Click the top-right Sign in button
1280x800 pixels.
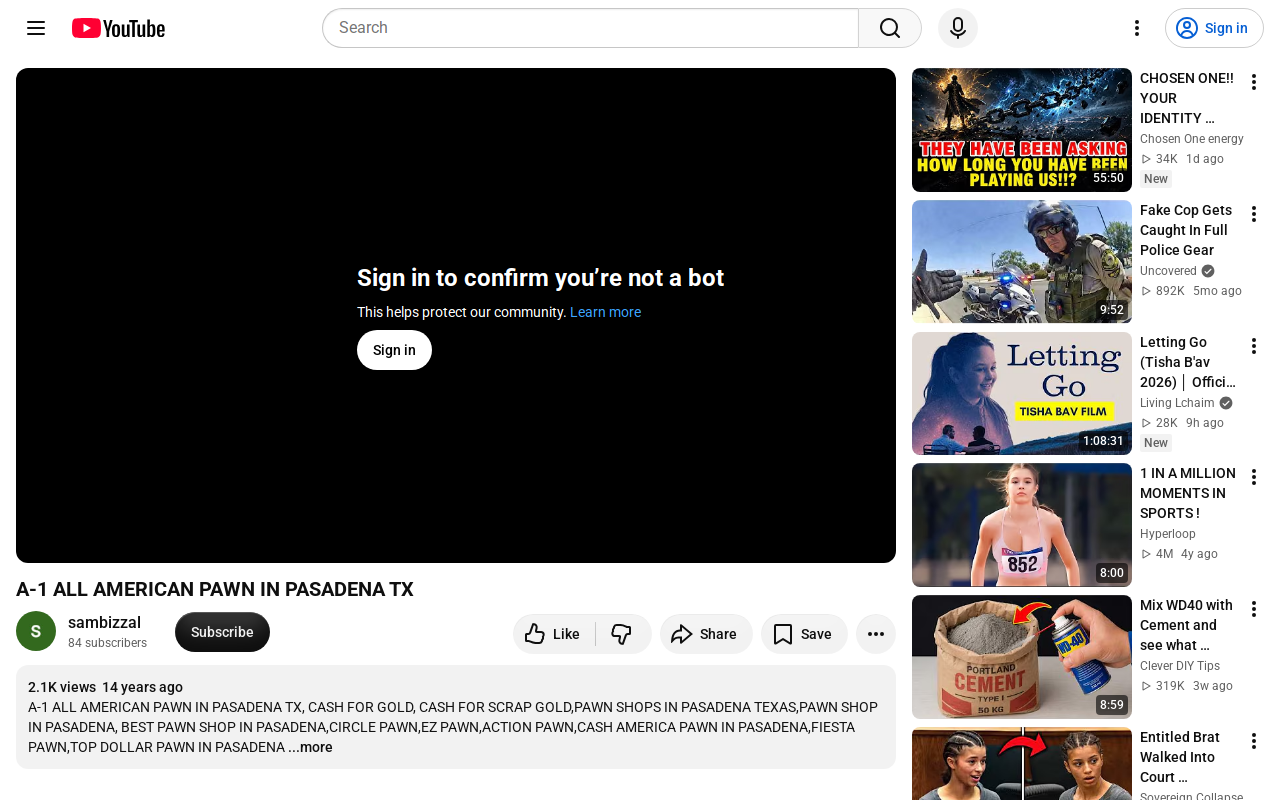pyautogui.click(x=1214, y=28)
